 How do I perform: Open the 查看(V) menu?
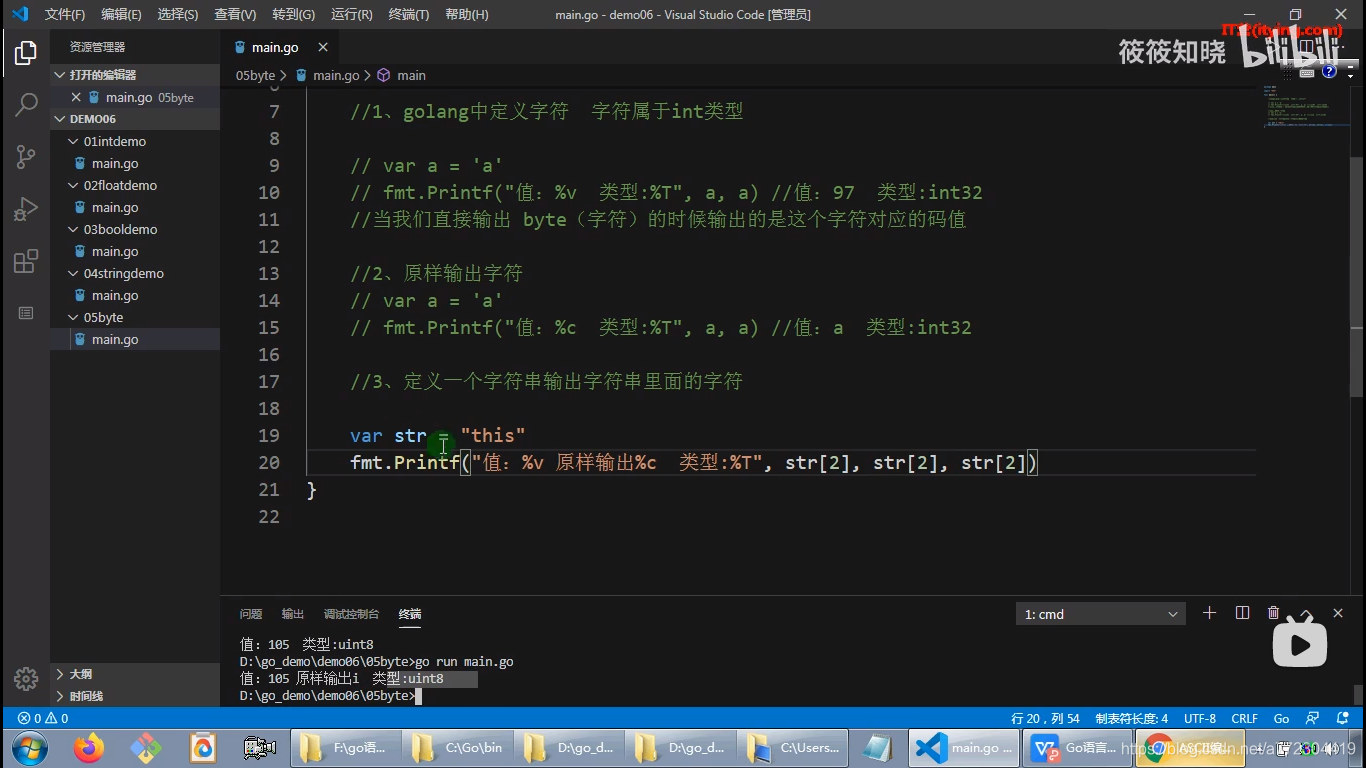pyautogui.click(x=235, y=14)
